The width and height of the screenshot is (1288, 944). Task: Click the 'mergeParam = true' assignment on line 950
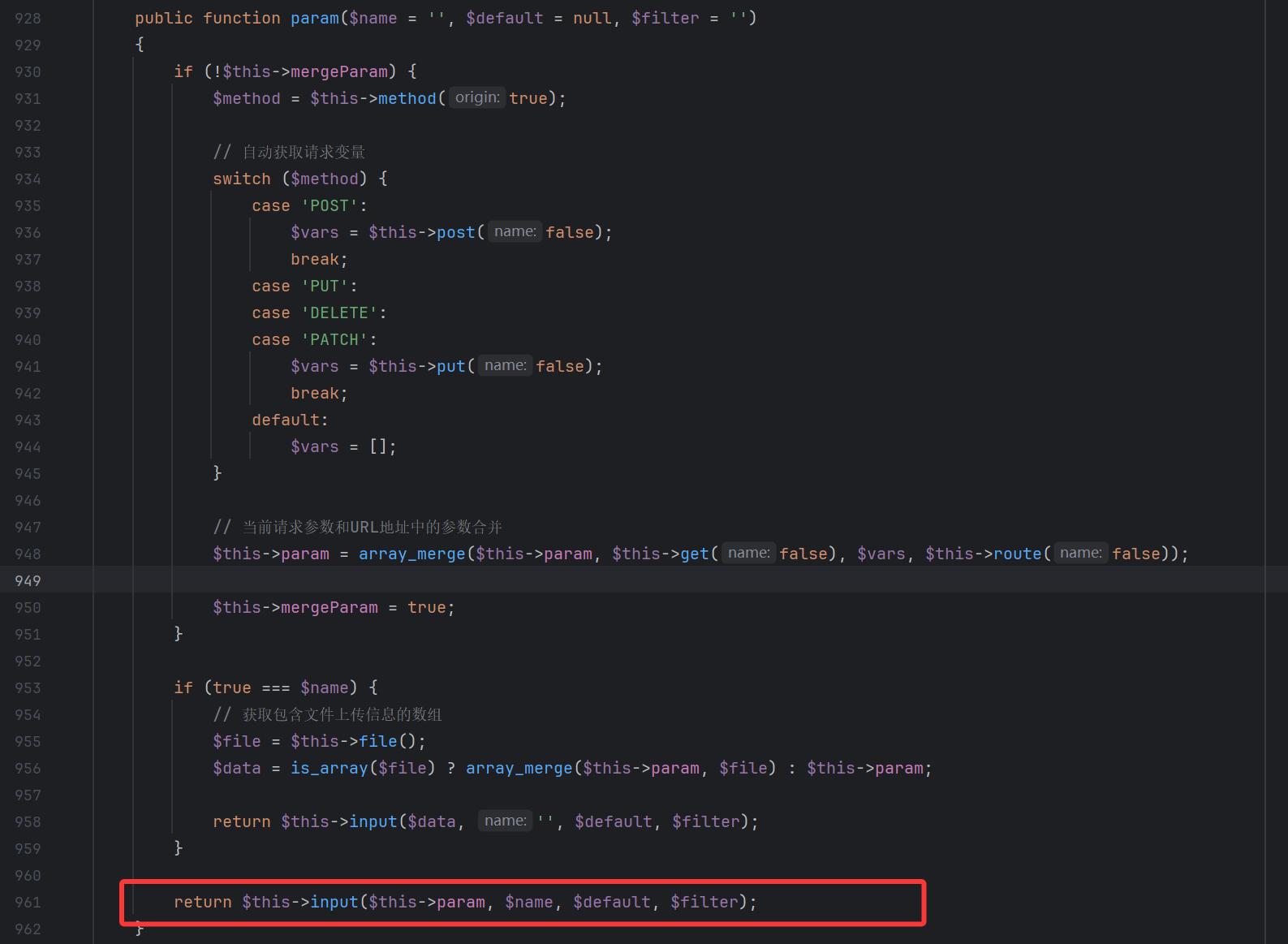pos(333,608)
